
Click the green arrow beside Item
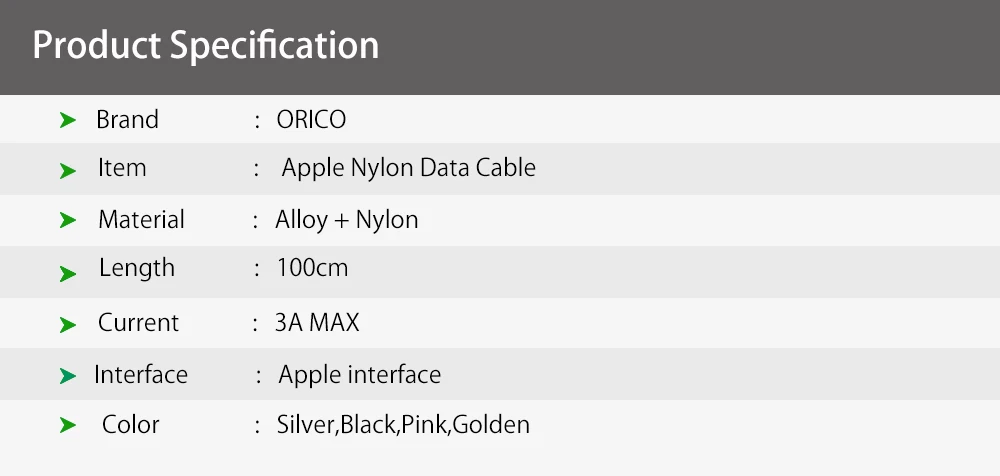tap(68, 171)
